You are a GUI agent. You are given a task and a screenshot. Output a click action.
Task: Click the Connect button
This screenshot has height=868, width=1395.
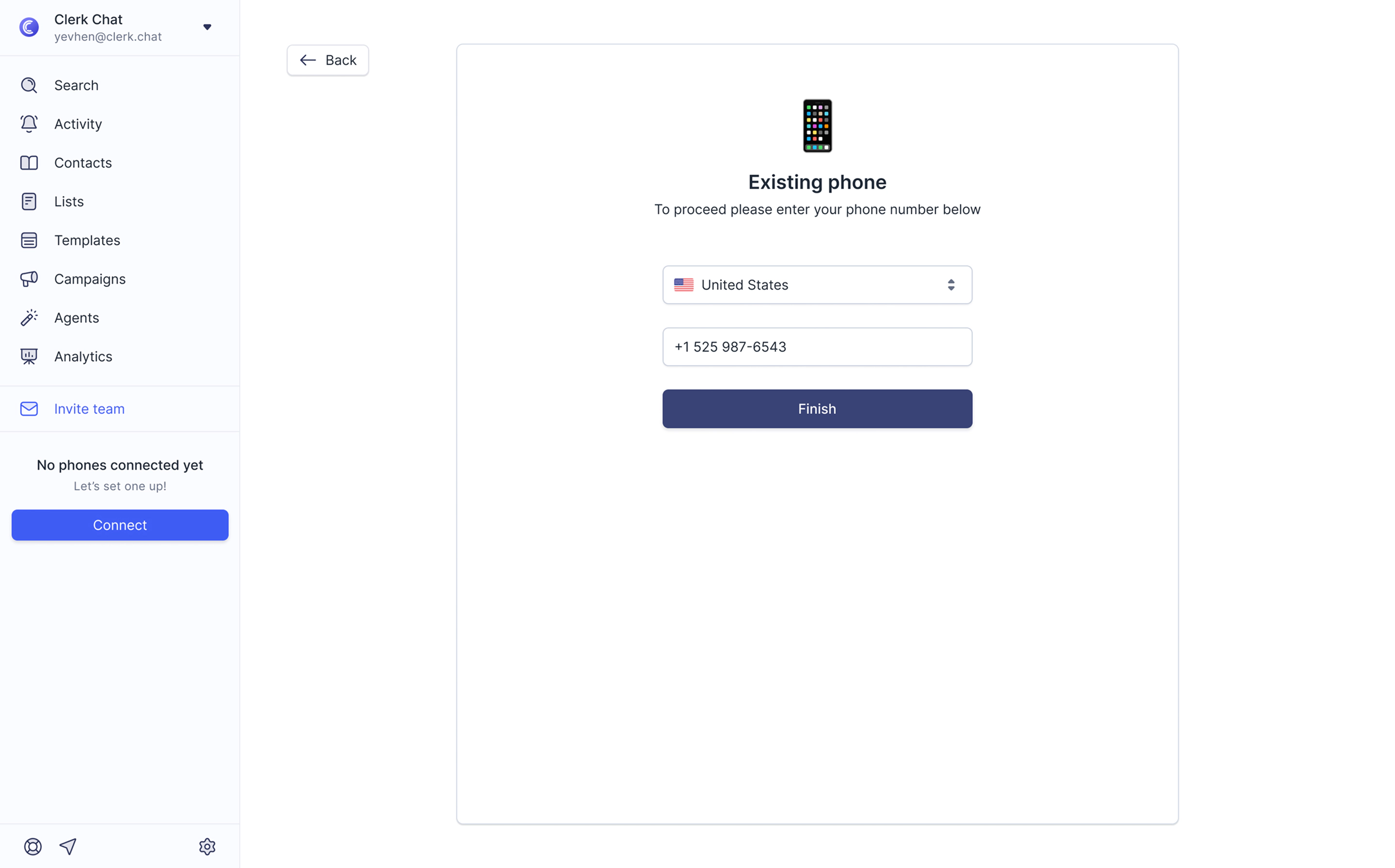(x=120, y=525)
